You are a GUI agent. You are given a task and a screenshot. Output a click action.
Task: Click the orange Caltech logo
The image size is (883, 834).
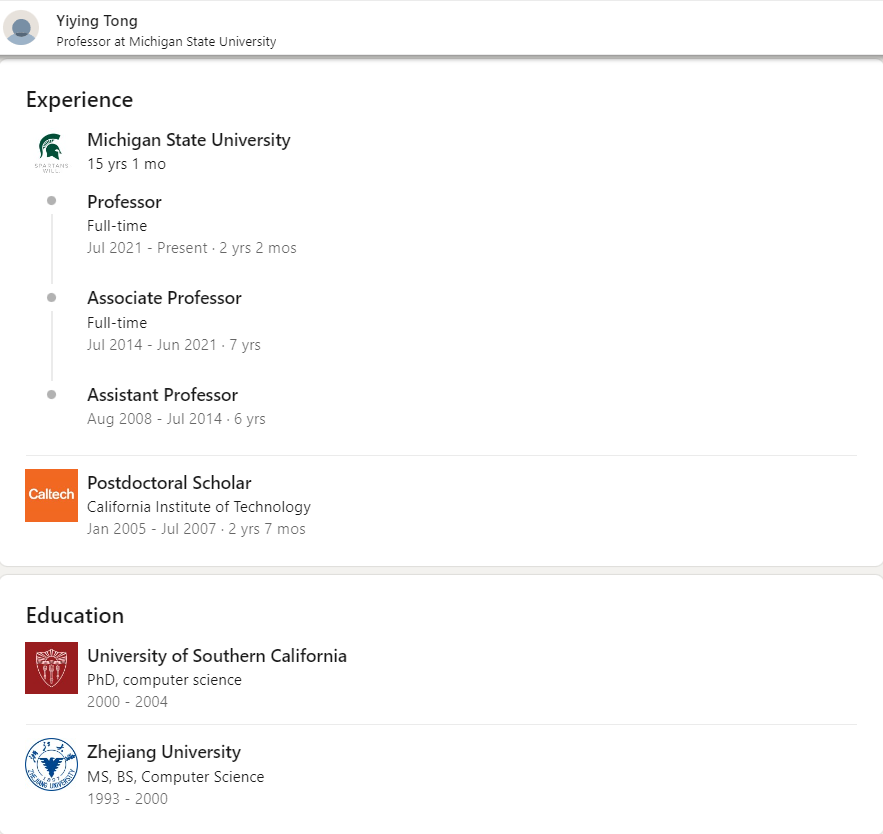[51, 495]
